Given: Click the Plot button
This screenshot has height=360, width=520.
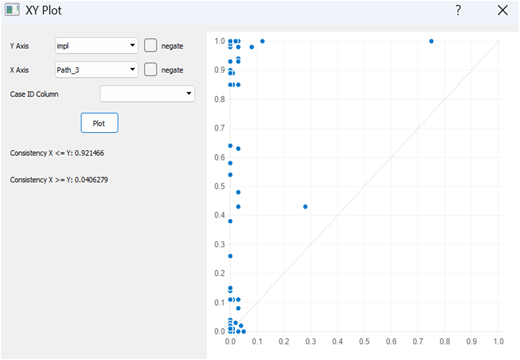Looking at the screenshot, I should point(99,123).
